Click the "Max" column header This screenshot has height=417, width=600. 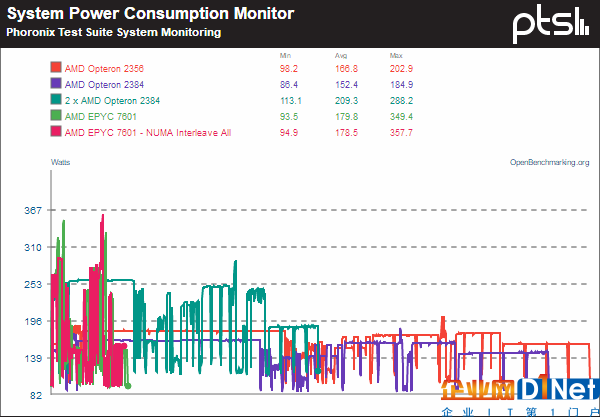coord(396,55)
